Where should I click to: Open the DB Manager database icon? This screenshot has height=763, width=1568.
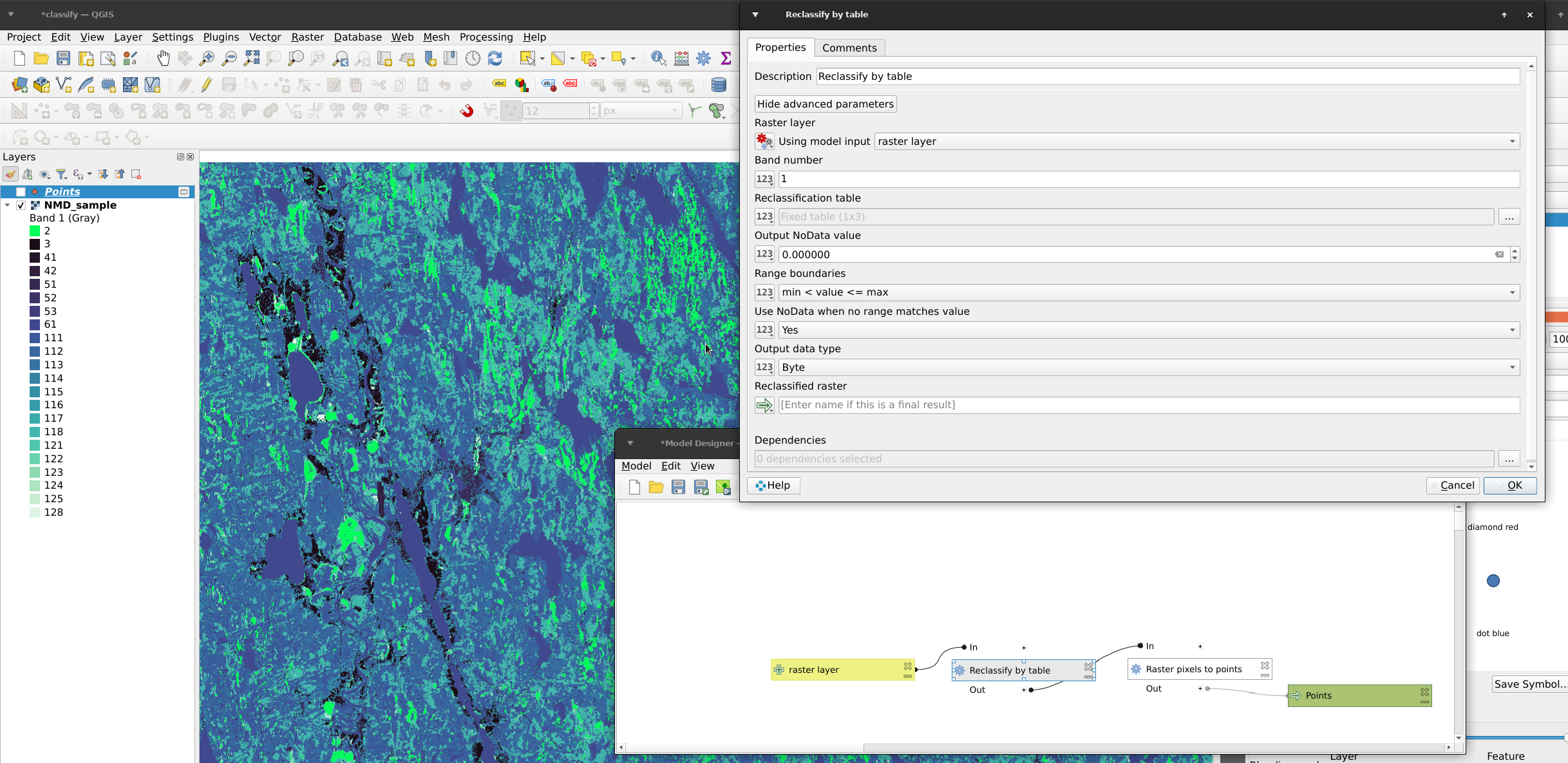(719, 84)
